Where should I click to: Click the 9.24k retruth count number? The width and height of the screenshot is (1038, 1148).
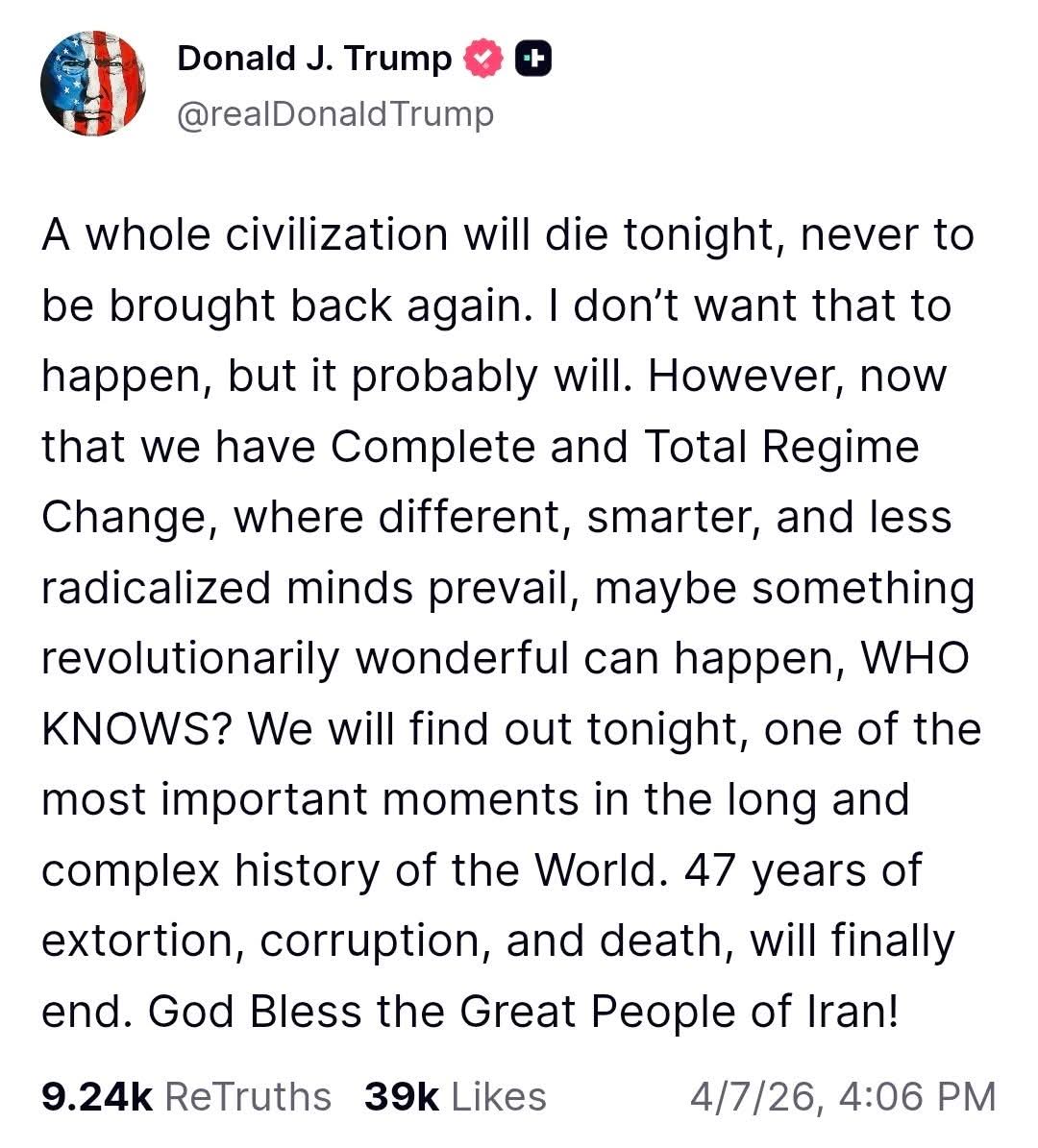[96, 1096]
